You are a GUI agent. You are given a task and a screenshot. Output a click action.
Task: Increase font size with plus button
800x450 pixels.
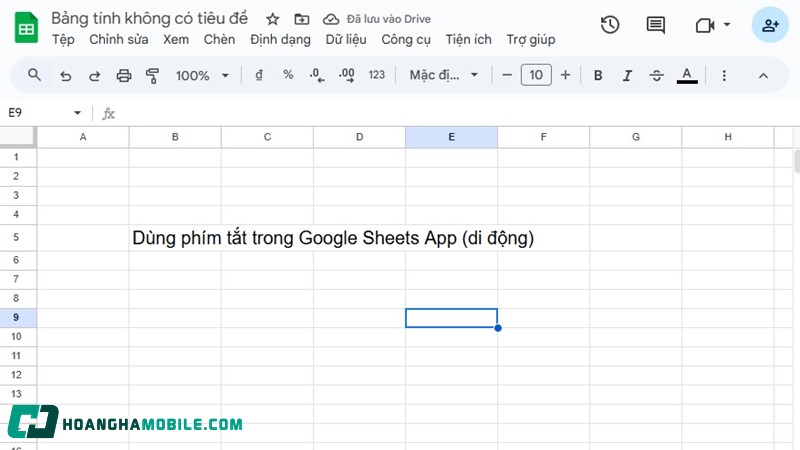565,75
